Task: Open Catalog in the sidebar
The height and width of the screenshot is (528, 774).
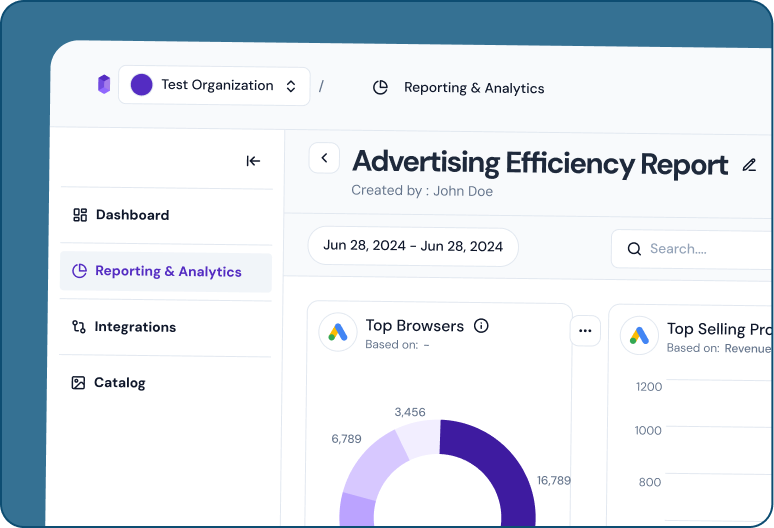Action: (x=165, y=383)
